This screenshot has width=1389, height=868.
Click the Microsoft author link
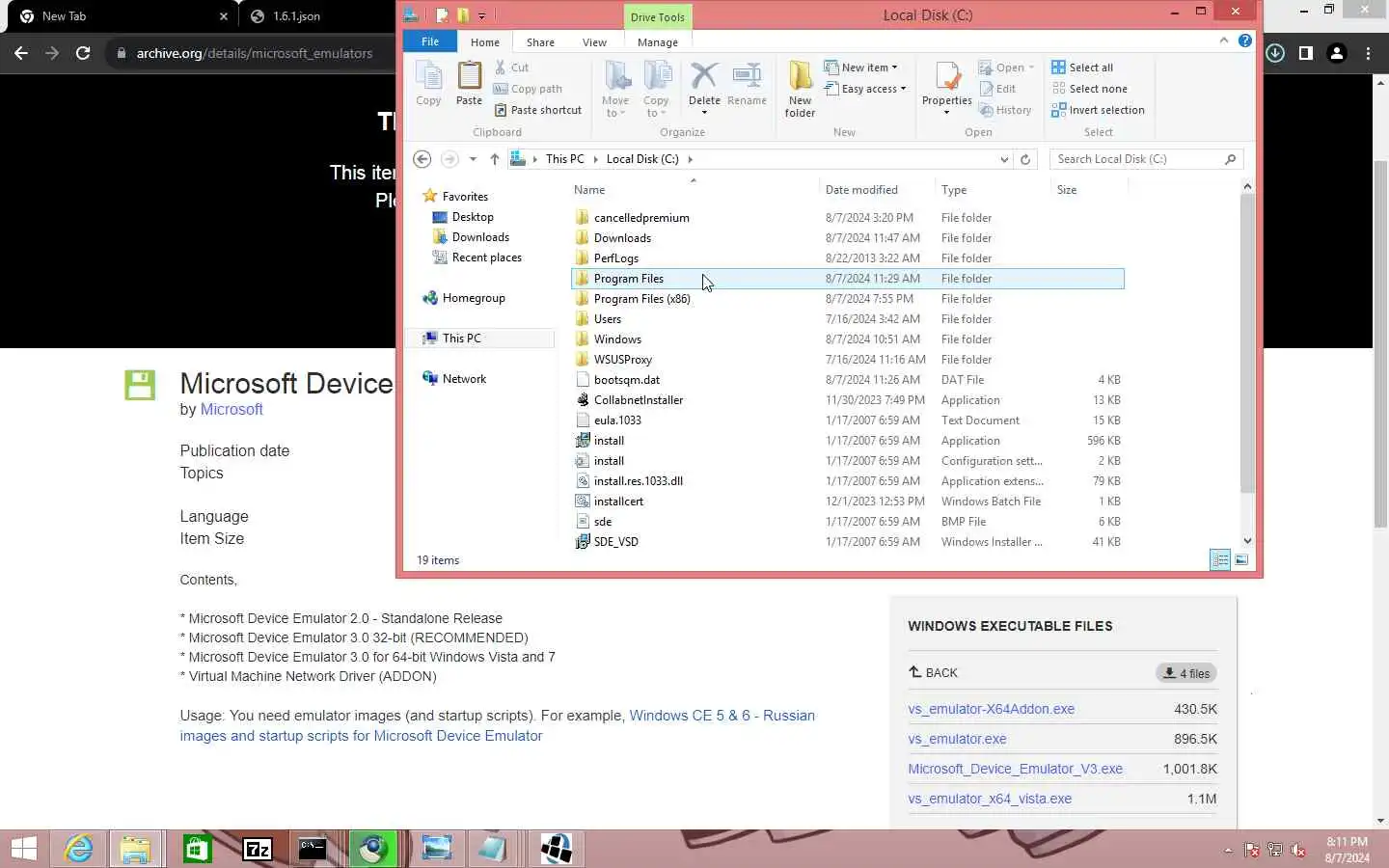[x=231, y=409]
